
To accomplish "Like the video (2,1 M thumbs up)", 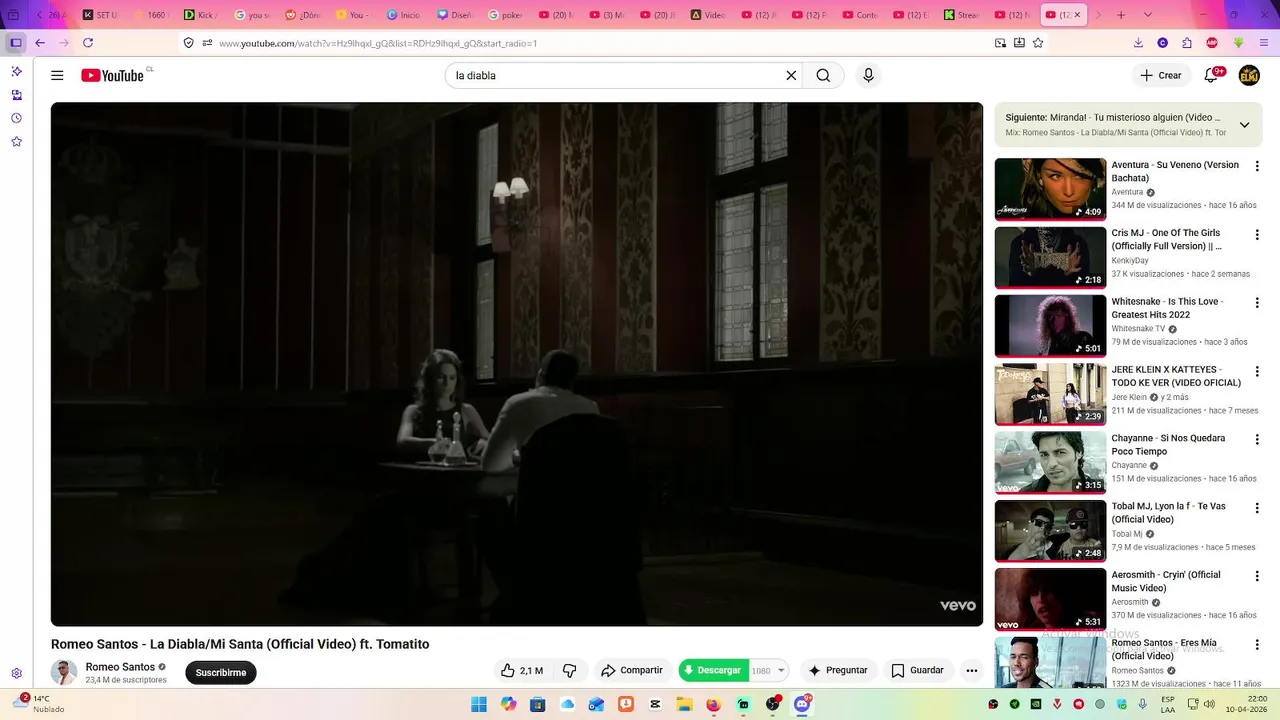I will 522,670.
